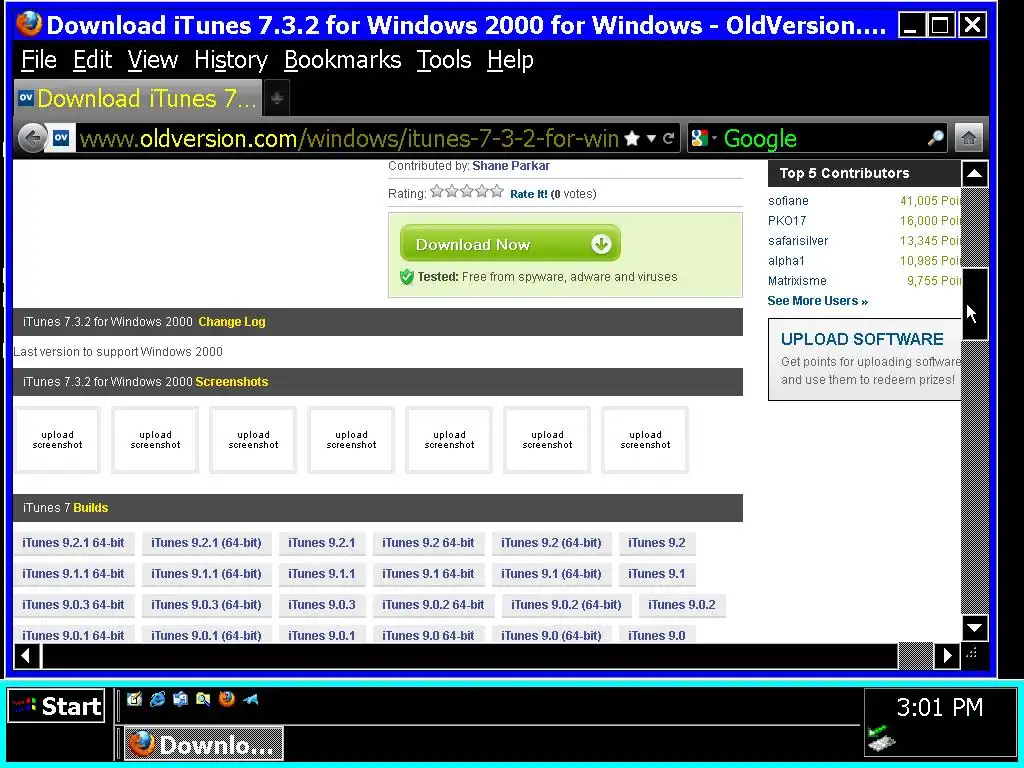
Task: Select the Download iTunes 7... tab
Action: pos(138,99)
